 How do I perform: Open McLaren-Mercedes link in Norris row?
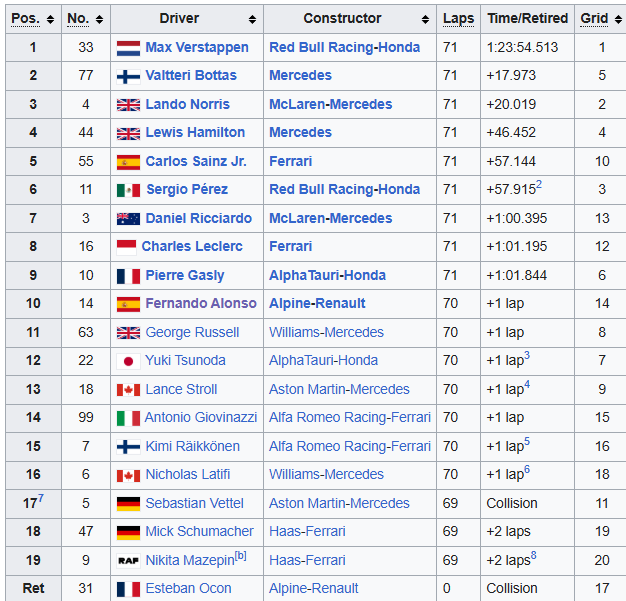coord(331,104)
